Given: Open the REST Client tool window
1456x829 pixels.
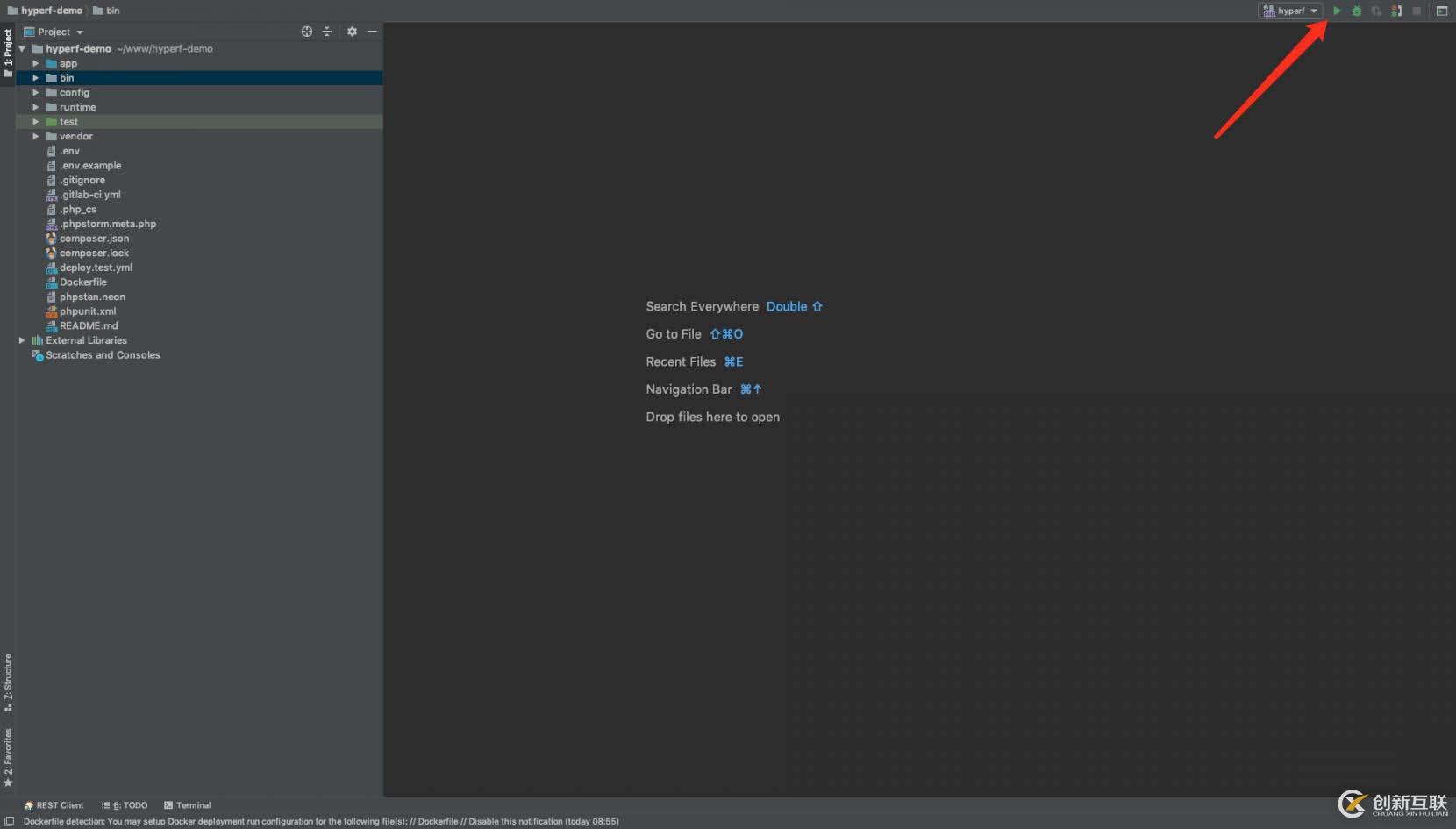Looking at the screenshot, I should point(54,805).
